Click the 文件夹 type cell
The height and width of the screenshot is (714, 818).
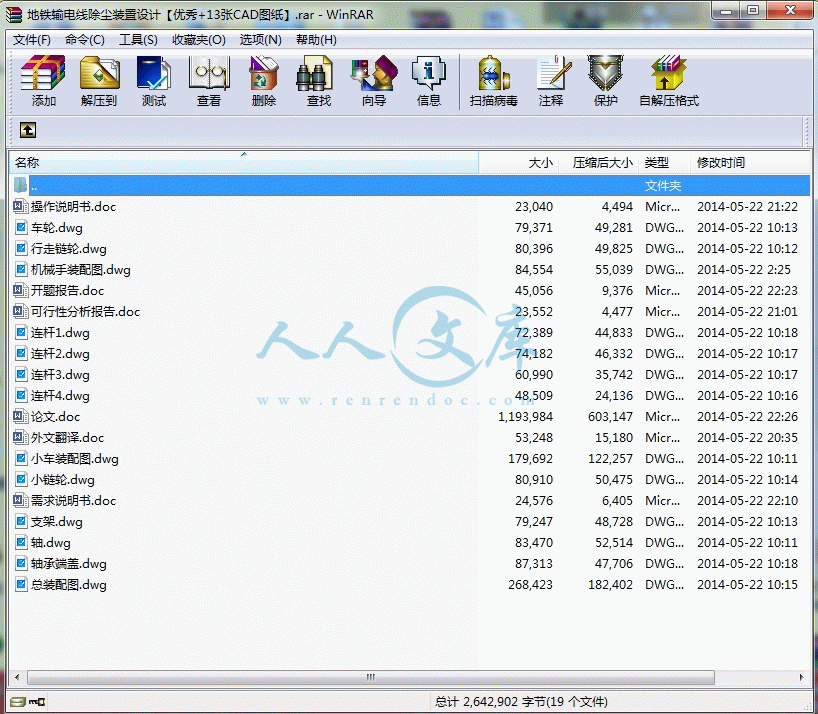663,186
